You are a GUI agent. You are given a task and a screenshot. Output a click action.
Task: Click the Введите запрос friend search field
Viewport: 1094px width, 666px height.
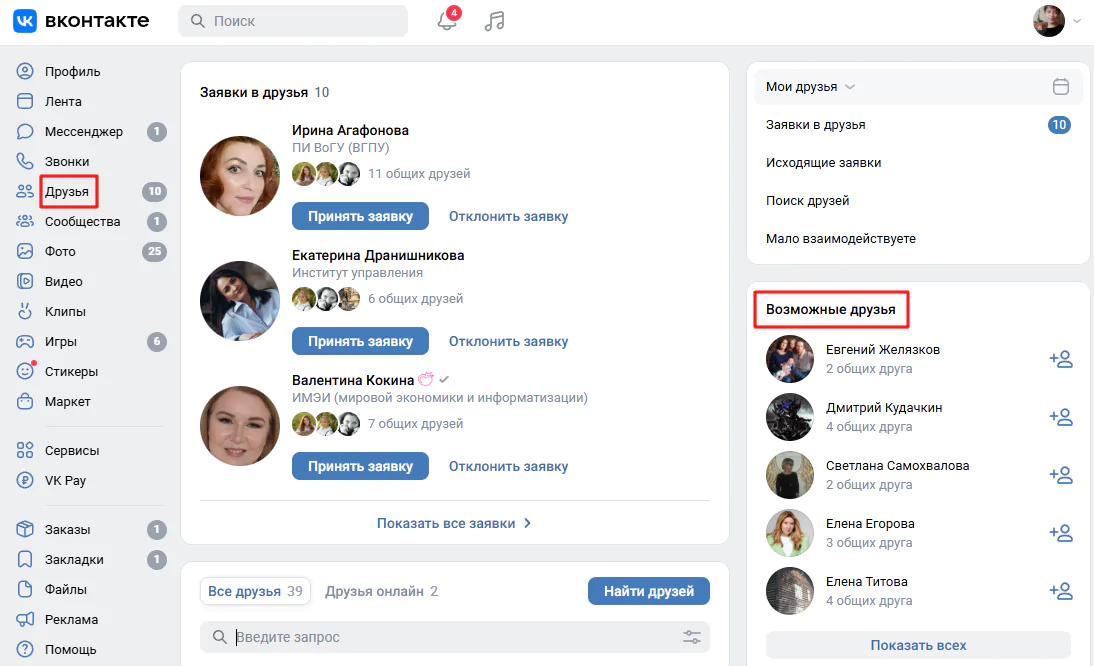tap(455, 637)
